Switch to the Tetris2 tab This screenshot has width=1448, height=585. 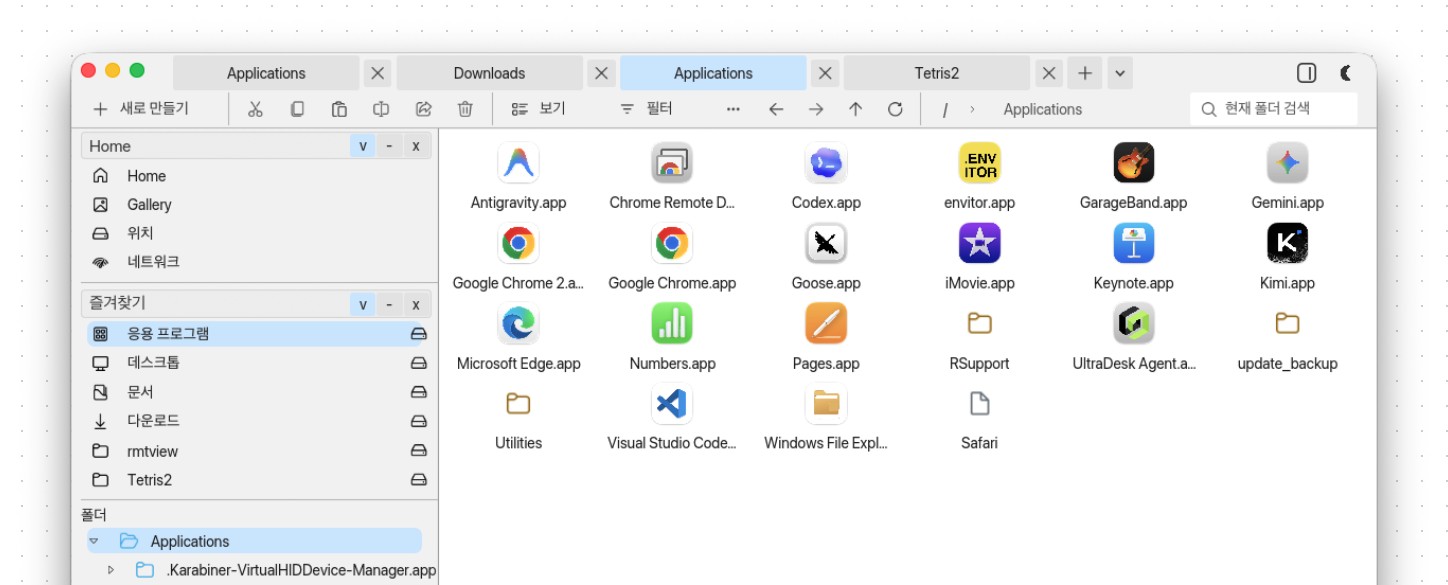pyautogui.click(x=937, y=73)
